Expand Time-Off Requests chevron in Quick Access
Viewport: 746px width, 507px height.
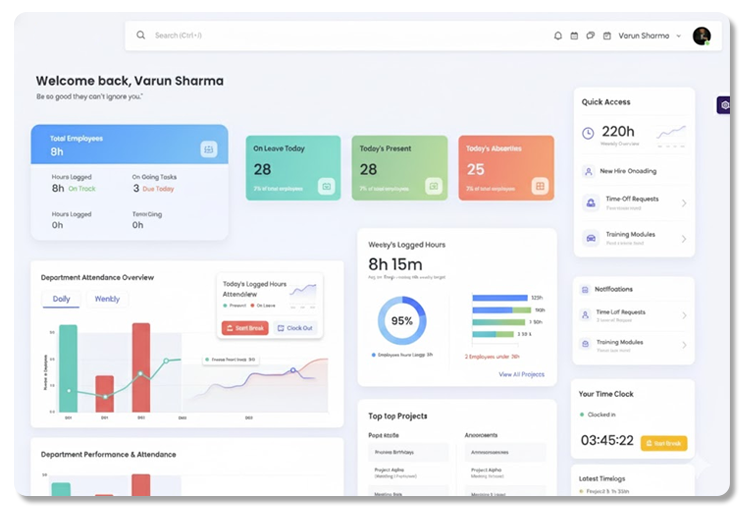(x=684, y=203)
